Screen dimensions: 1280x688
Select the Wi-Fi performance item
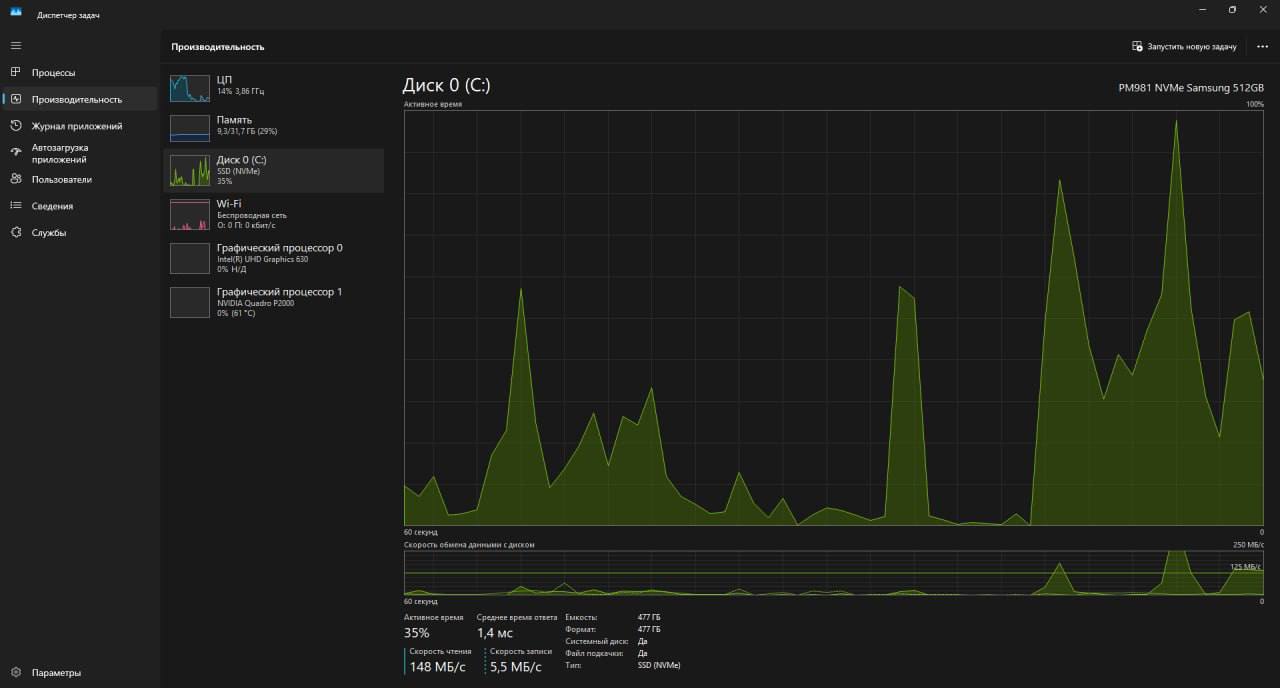(273, 214)
